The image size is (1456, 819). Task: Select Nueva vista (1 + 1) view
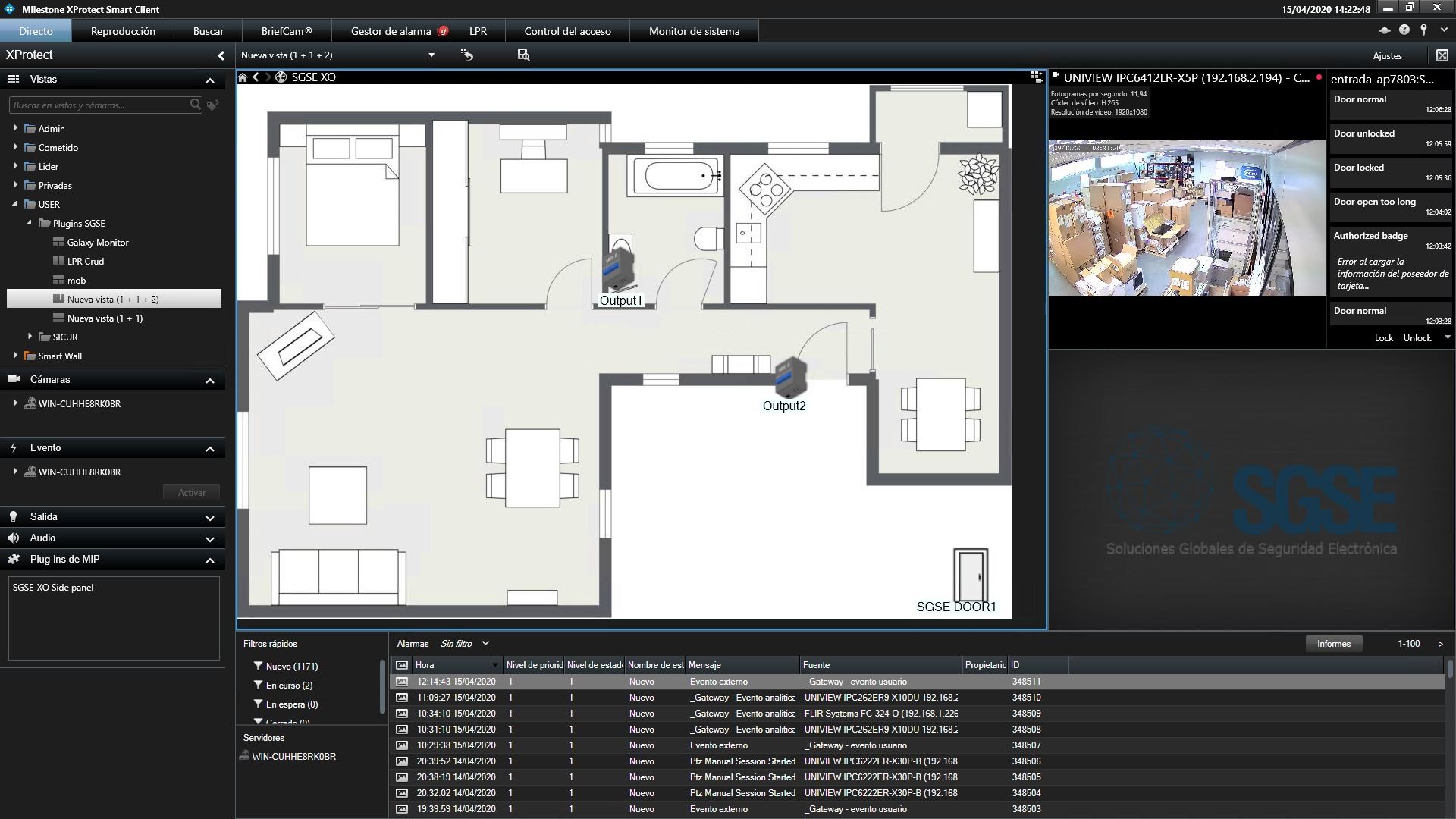pyautogui.click(x=105, y=318)
